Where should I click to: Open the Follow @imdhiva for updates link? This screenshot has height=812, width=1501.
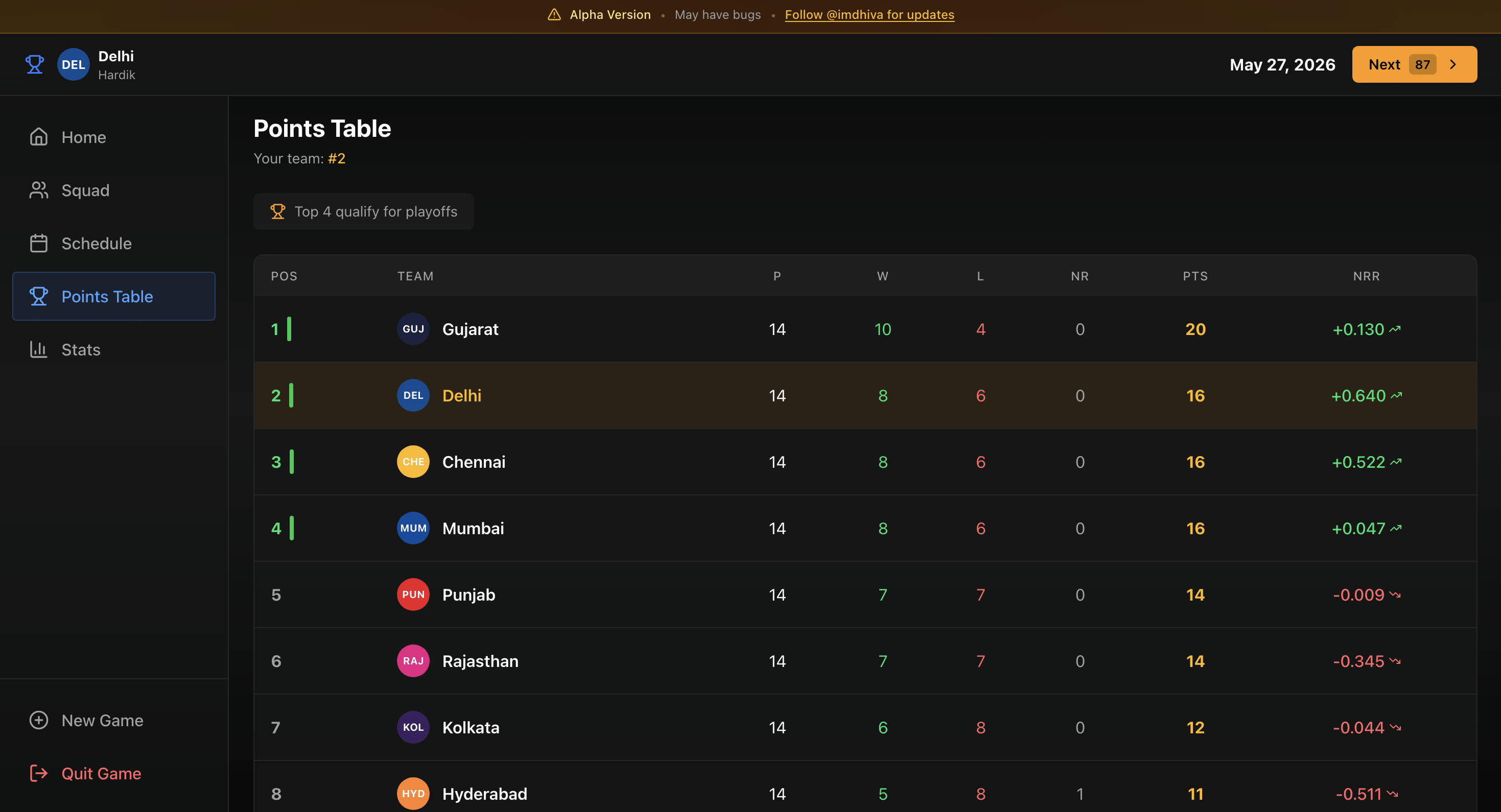pos(870,14)
